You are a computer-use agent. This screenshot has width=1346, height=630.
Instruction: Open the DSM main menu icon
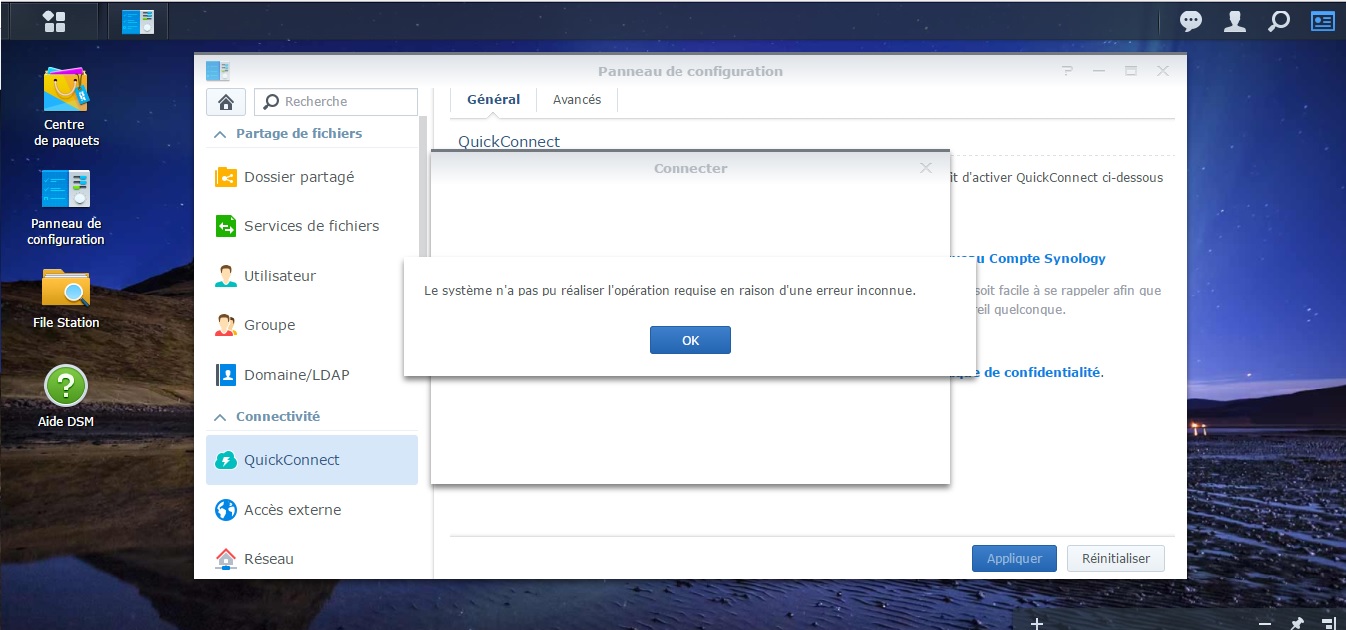pyautogui.click(x=54, y=21)
